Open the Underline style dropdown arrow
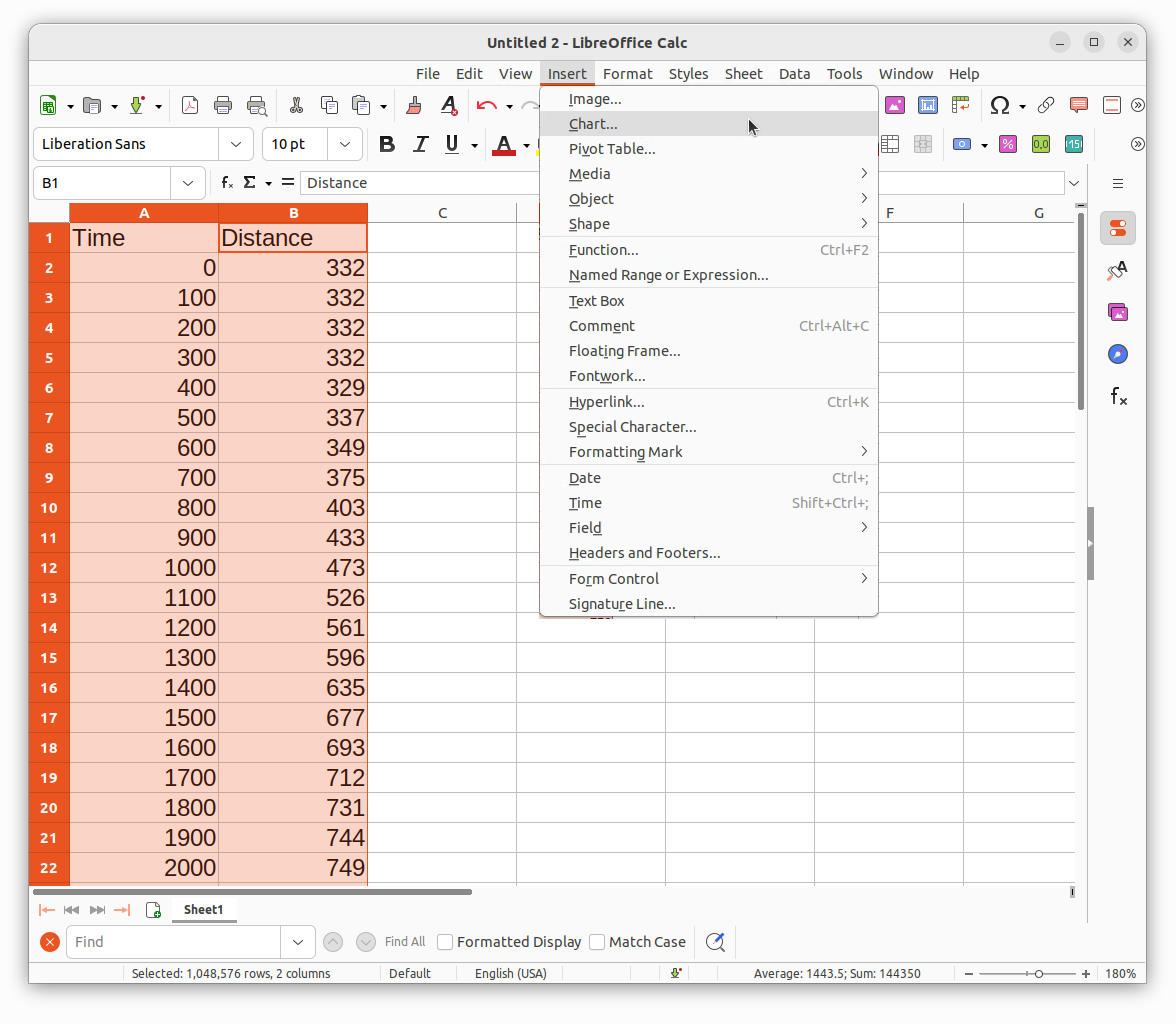Image resolution: width=1176 pixels, height=1024 pixels. (474, 145)
